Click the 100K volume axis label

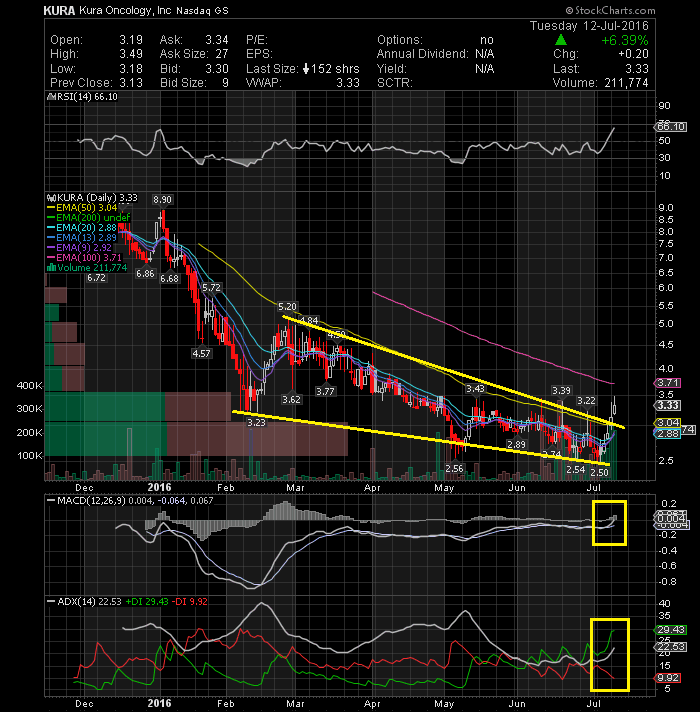click(x=30, y=455)
